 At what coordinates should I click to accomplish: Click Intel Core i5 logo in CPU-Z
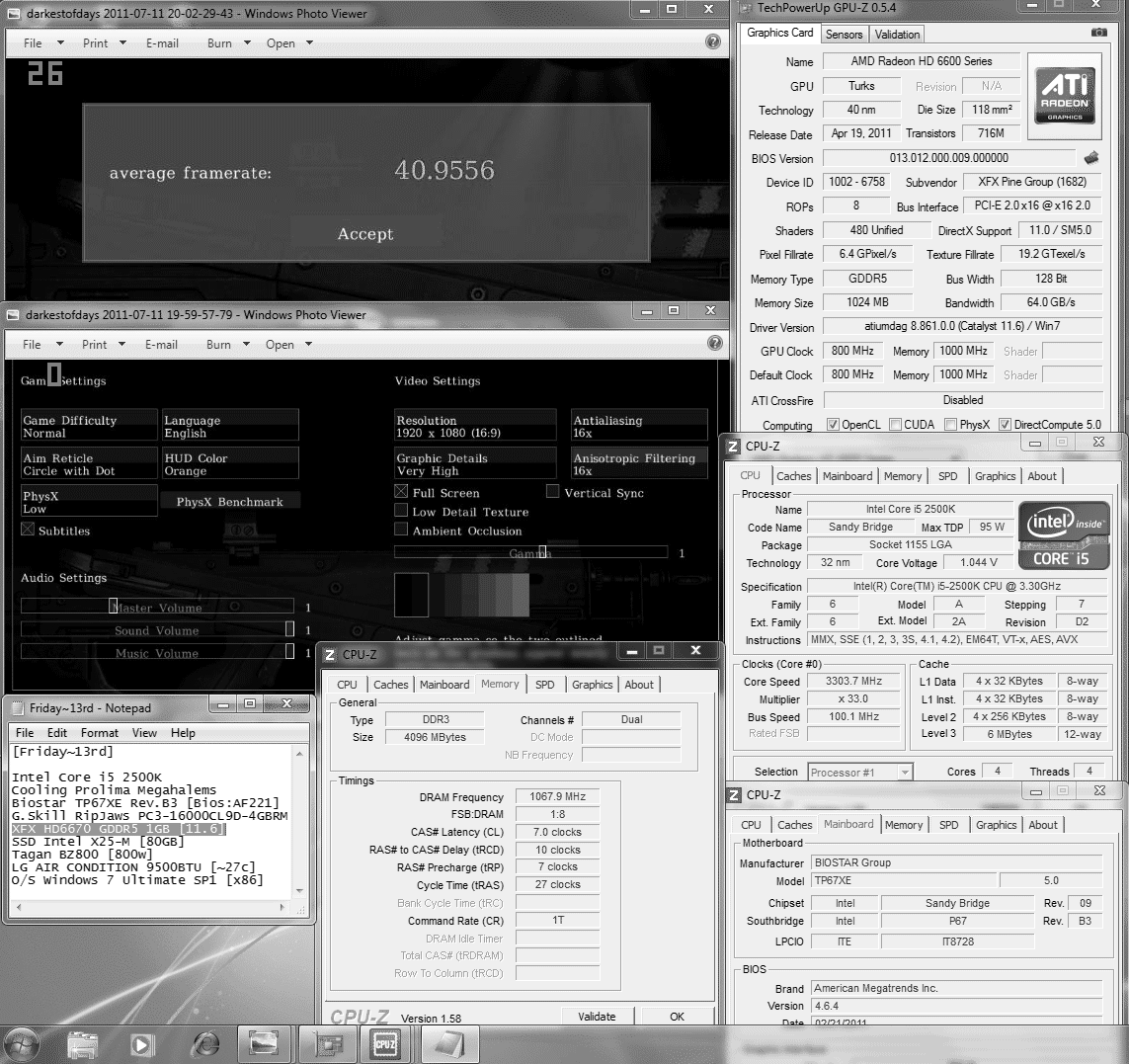1064,535
